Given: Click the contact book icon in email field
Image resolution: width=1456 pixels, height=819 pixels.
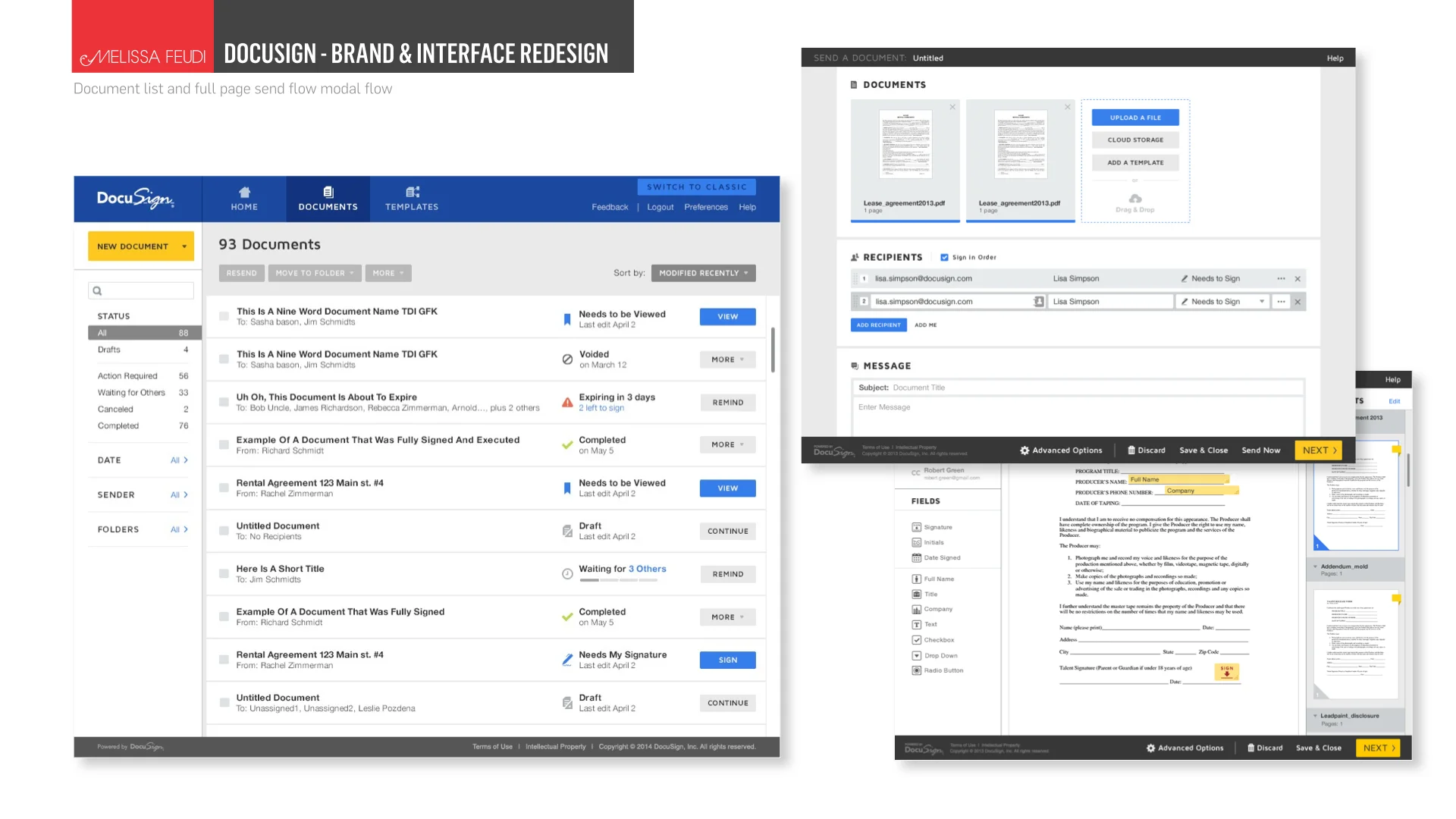Looking at the screenshot, I should tap(1039, 302).
